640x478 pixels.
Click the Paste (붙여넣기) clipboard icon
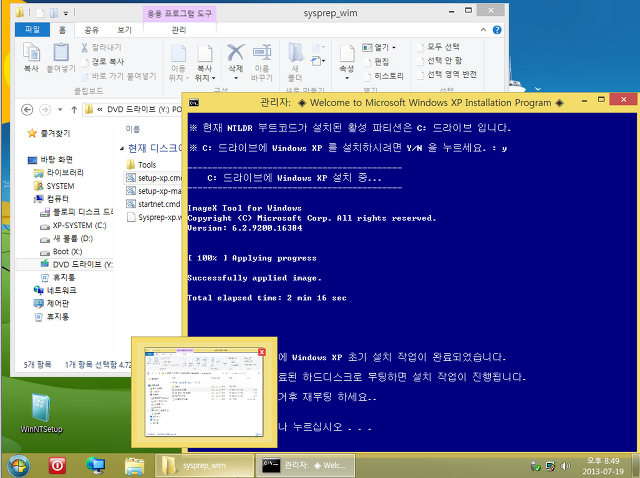point(61,58)
